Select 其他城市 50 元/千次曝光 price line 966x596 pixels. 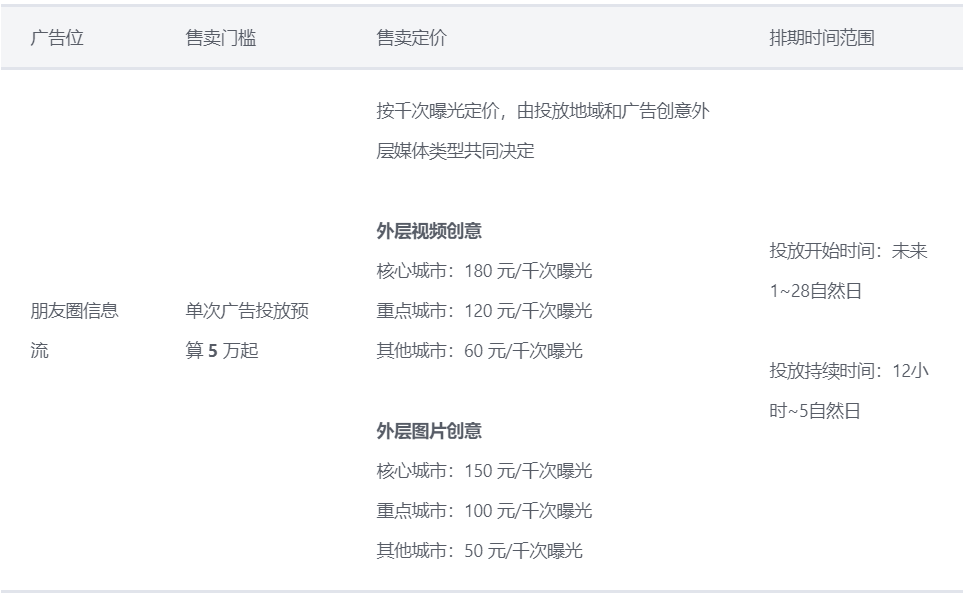(479, 551)
